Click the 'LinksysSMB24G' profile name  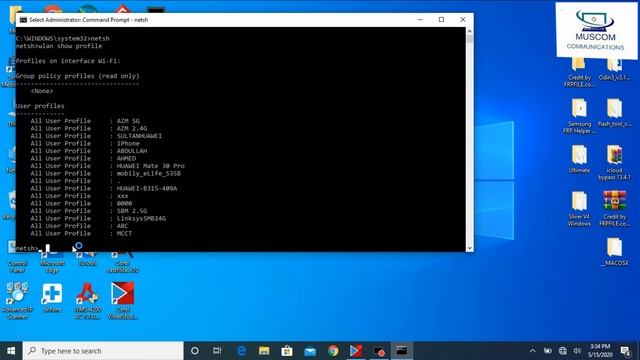141,218
